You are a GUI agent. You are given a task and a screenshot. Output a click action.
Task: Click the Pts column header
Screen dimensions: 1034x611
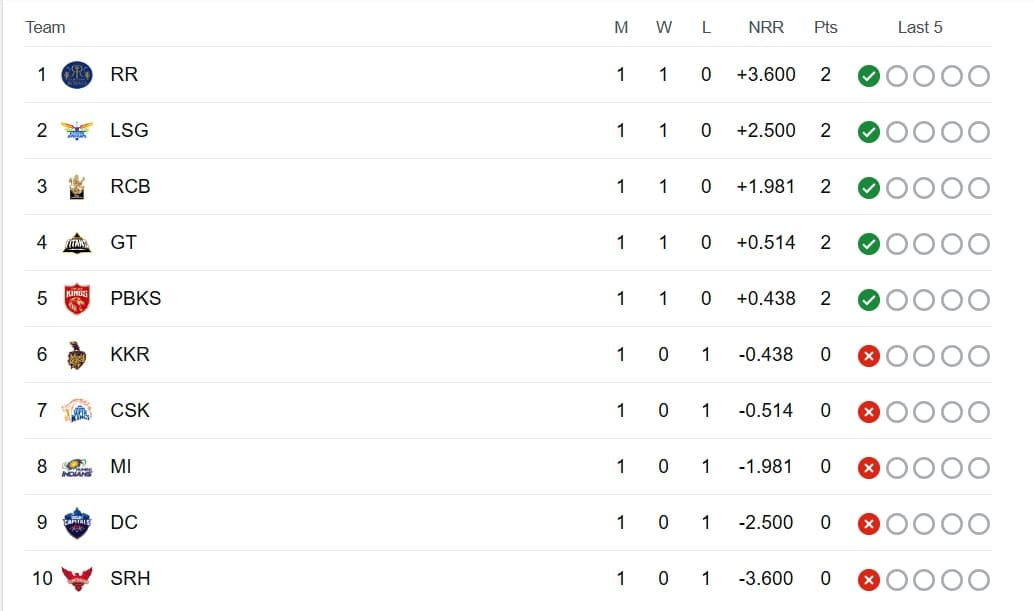point(825,28)
